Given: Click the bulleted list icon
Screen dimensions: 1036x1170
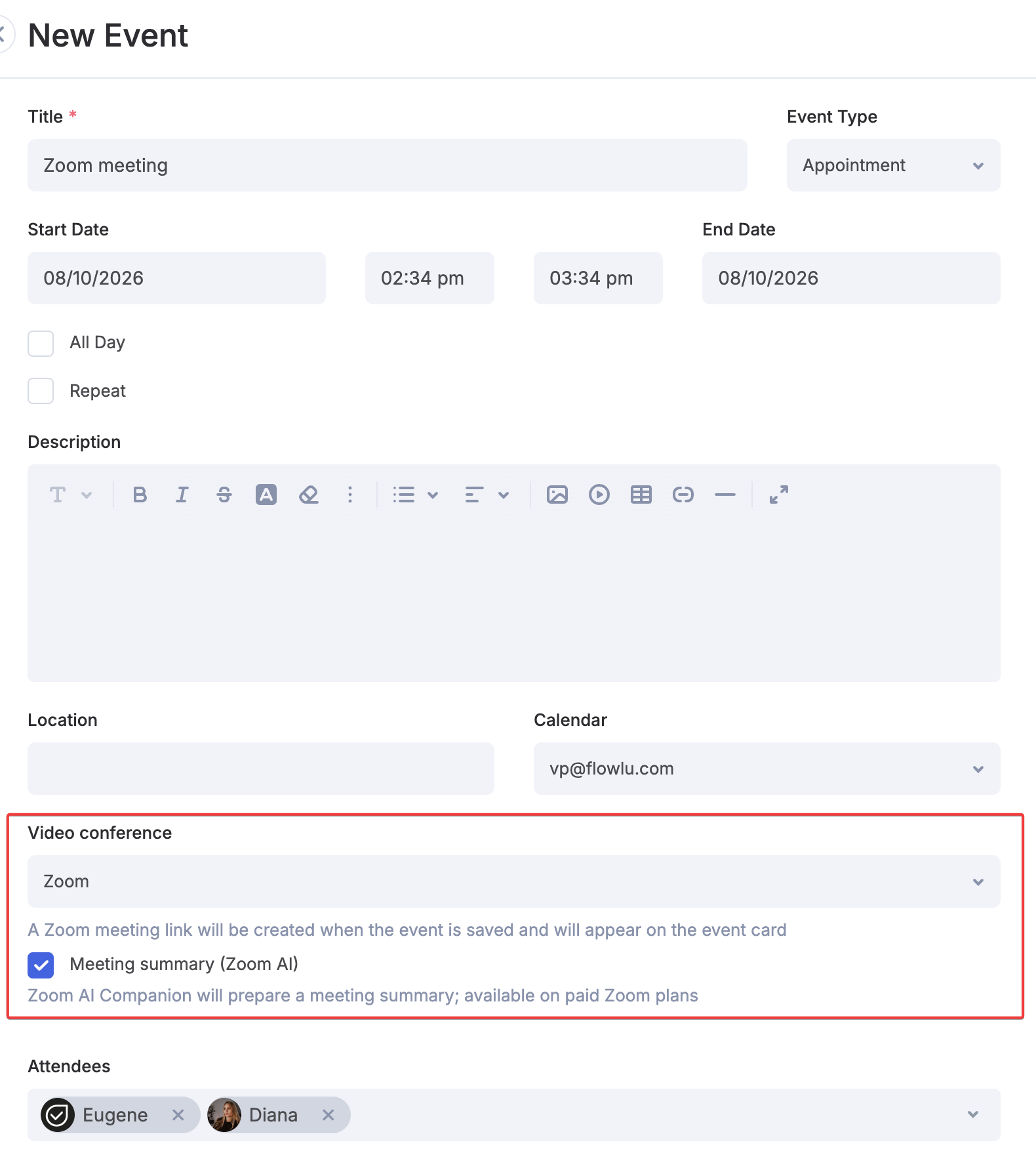Looking at the screenshot, I should (404, 494).
